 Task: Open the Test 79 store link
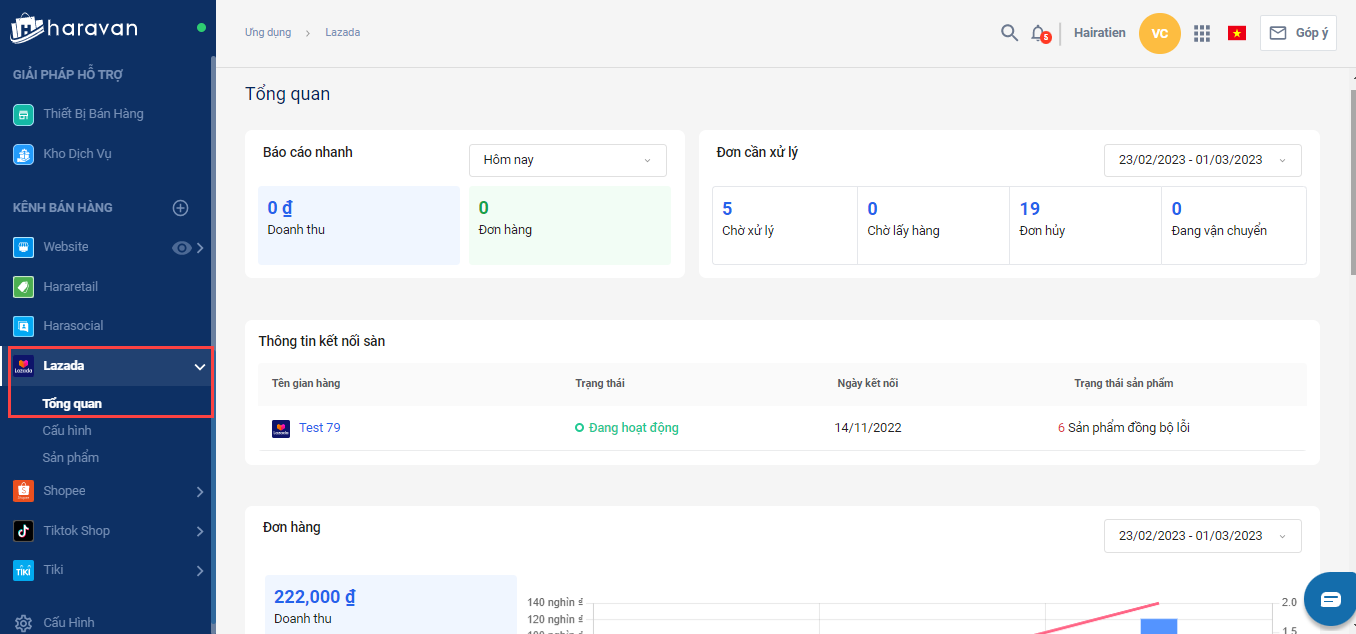[319, 428]
